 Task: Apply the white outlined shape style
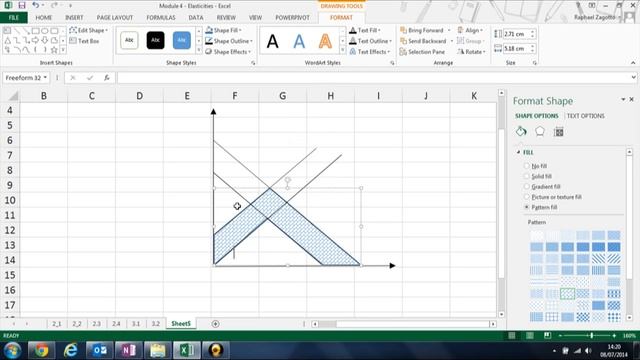129,40
